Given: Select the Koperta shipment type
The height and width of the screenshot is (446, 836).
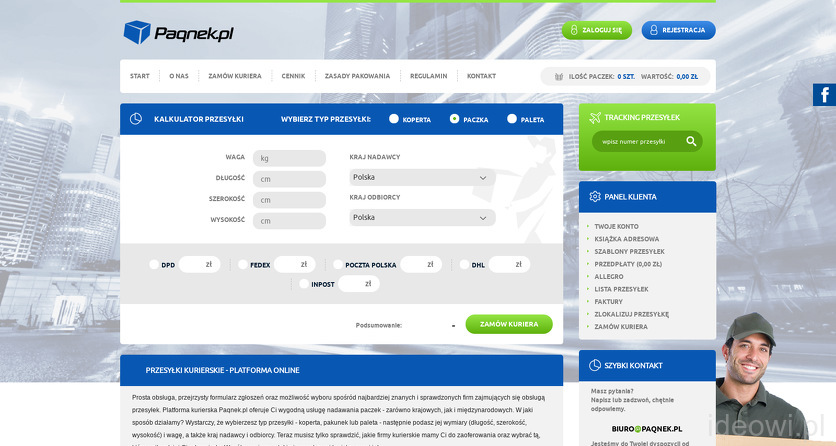Looking at the screenshot, I should 394,119.
